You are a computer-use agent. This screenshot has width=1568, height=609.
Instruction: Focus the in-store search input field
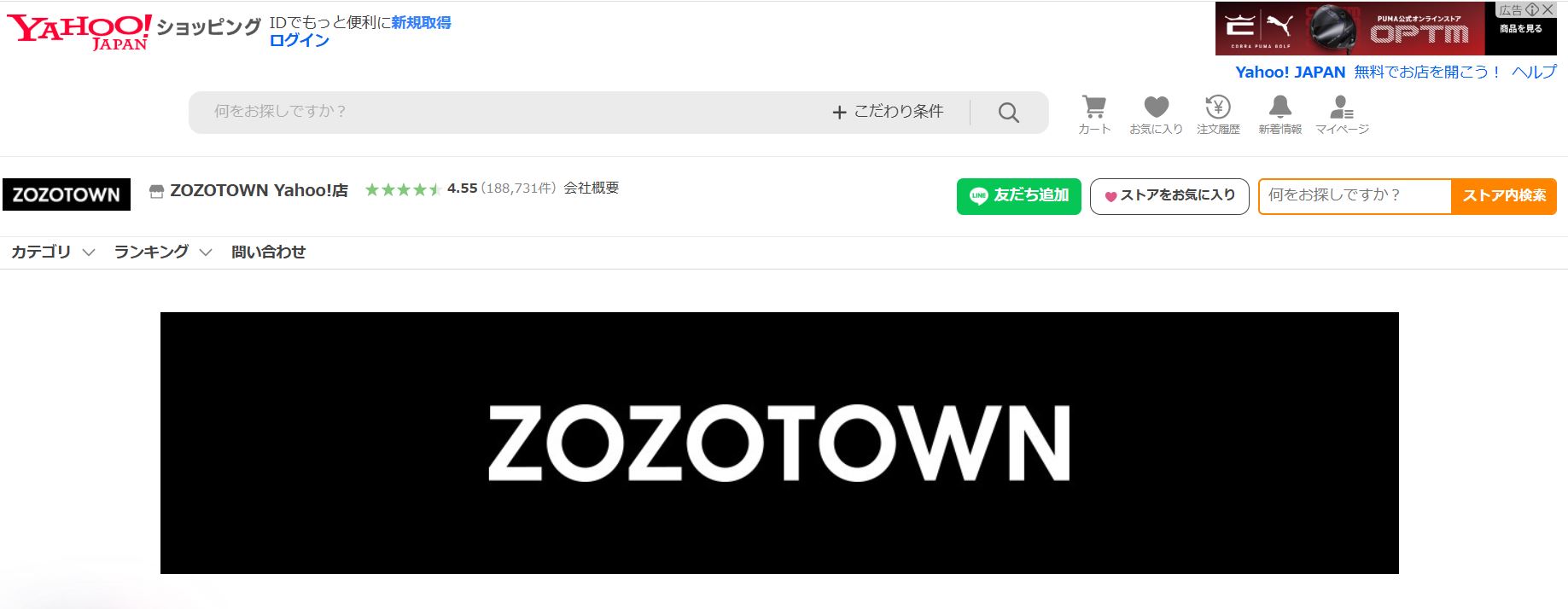click(1355, 196)
